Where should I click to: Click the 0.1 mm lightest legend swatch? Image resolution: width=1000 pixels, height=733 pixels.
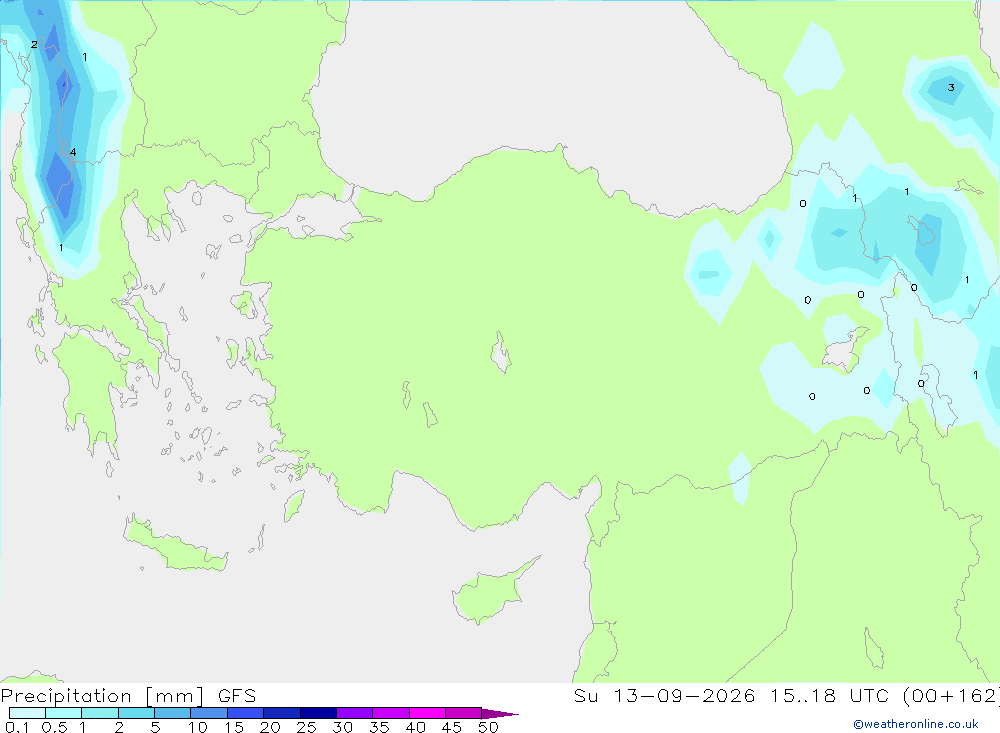coord(27,713)
